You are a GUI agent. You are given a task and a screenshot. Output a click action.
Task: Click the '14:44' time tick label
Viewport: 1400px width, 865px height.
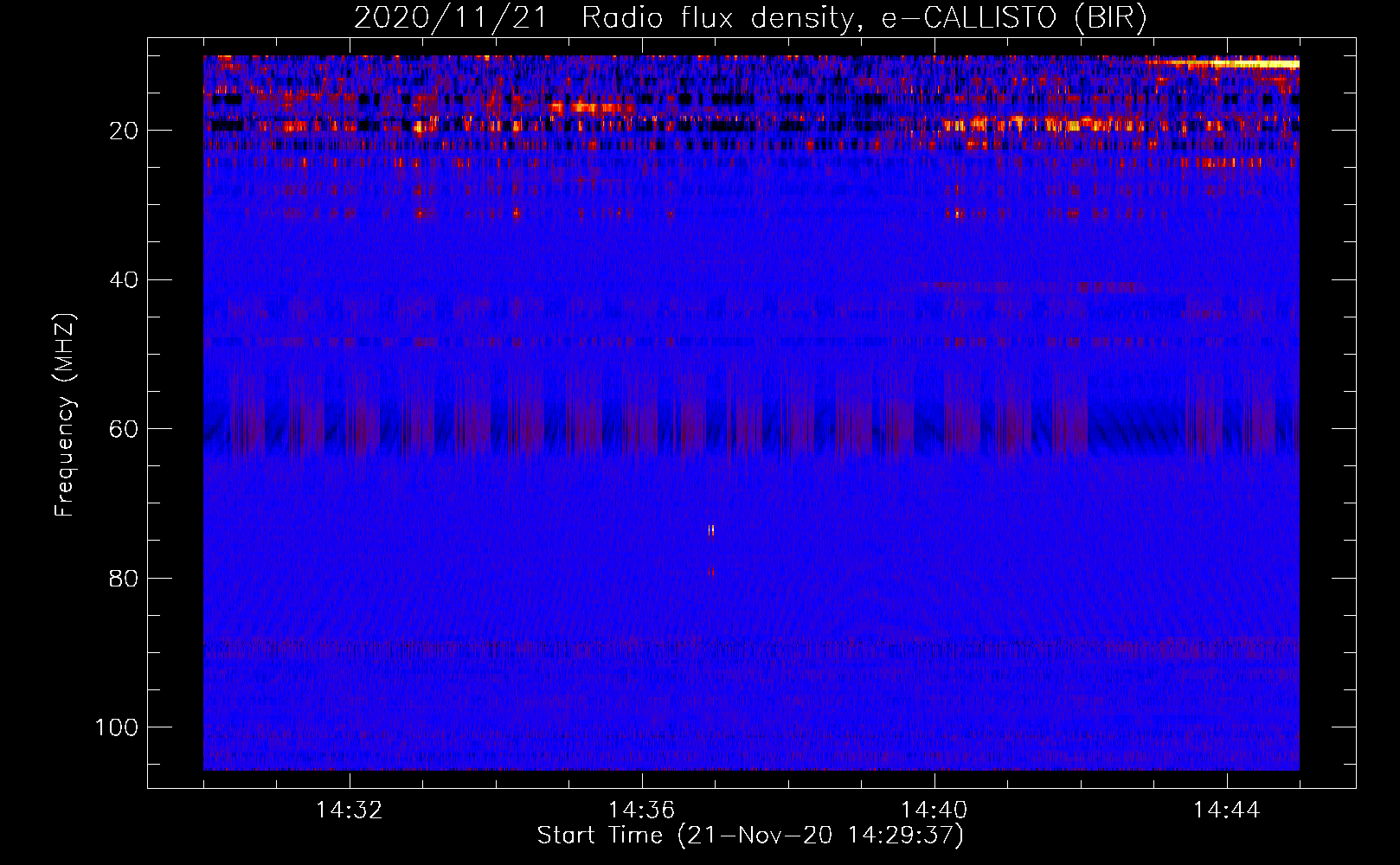(x=1226, y=811)
